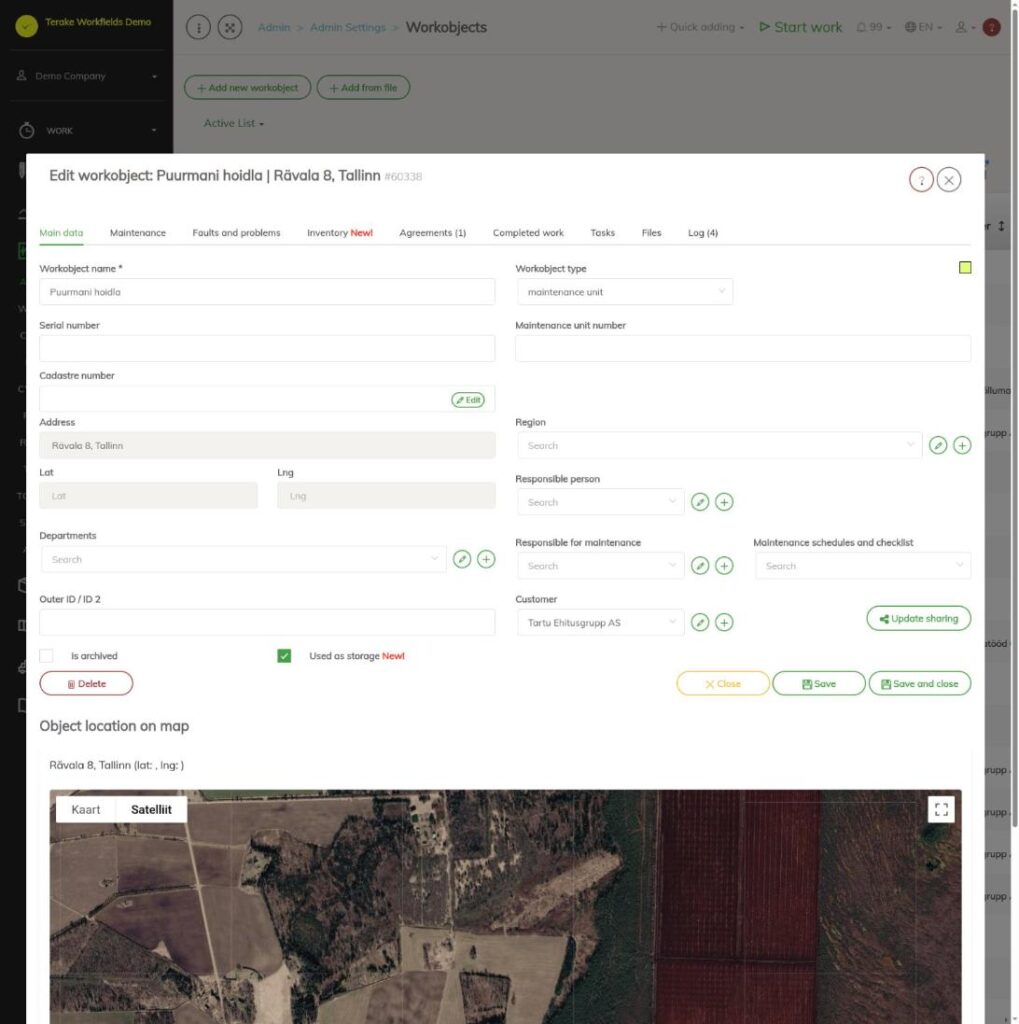This screenshot has width=1019, height=1024.
Task: Open the Quick adding menu
Action: [x=700, y=27]
